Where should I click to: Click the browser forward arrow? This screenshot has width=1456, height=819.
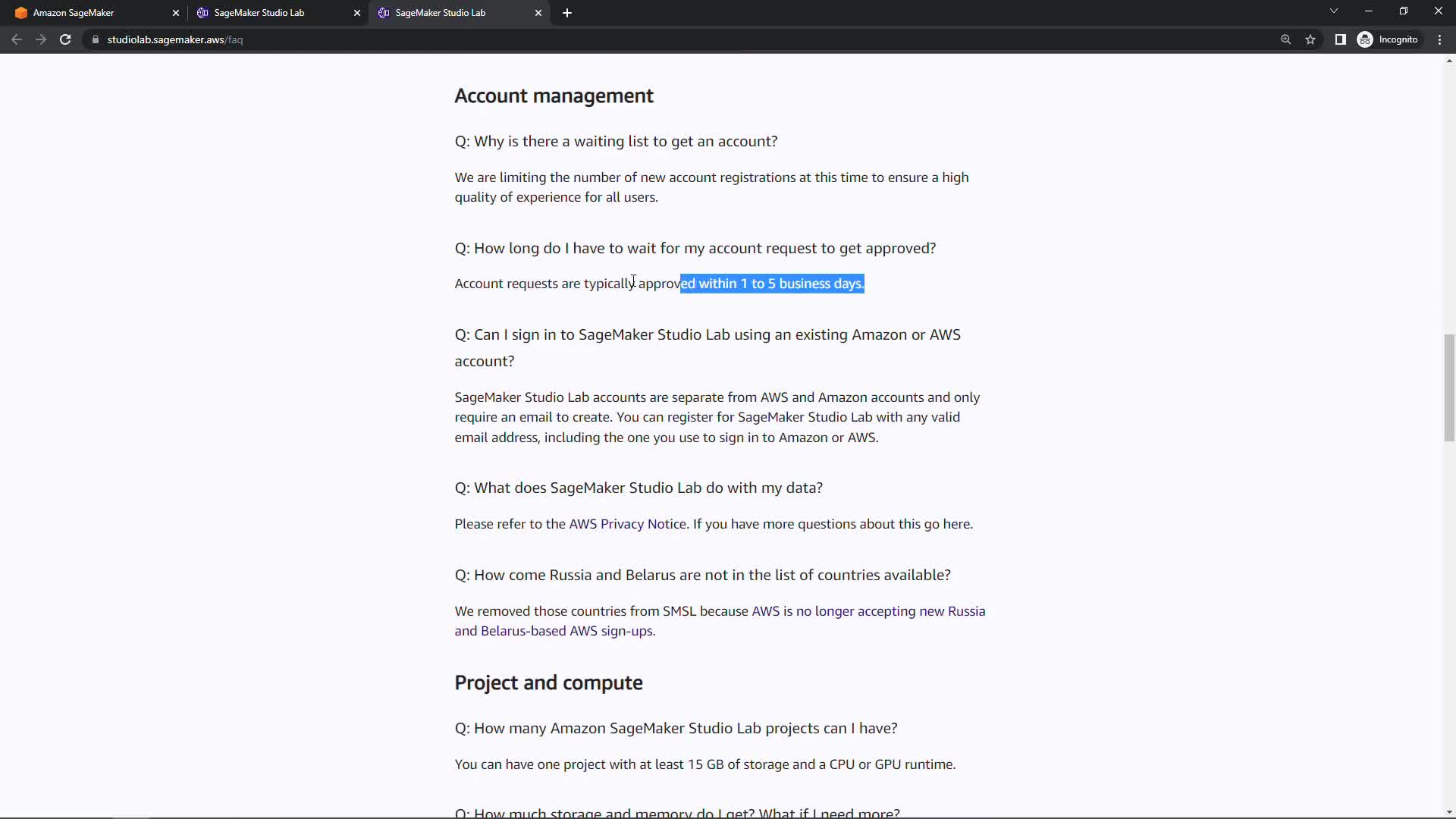[41, 39]
